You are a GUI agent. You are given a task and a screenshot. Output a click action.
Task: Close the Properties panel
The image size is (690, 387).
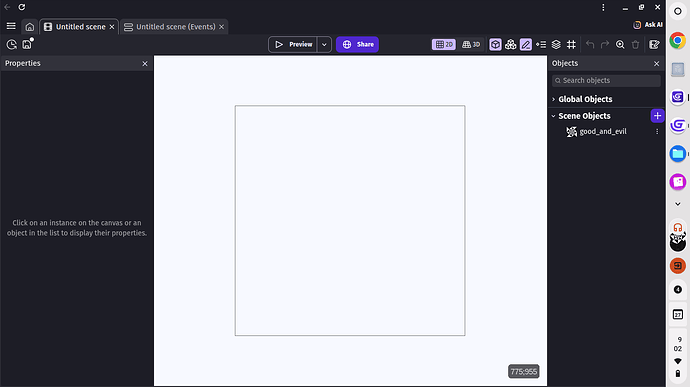[x=145, y=64]
